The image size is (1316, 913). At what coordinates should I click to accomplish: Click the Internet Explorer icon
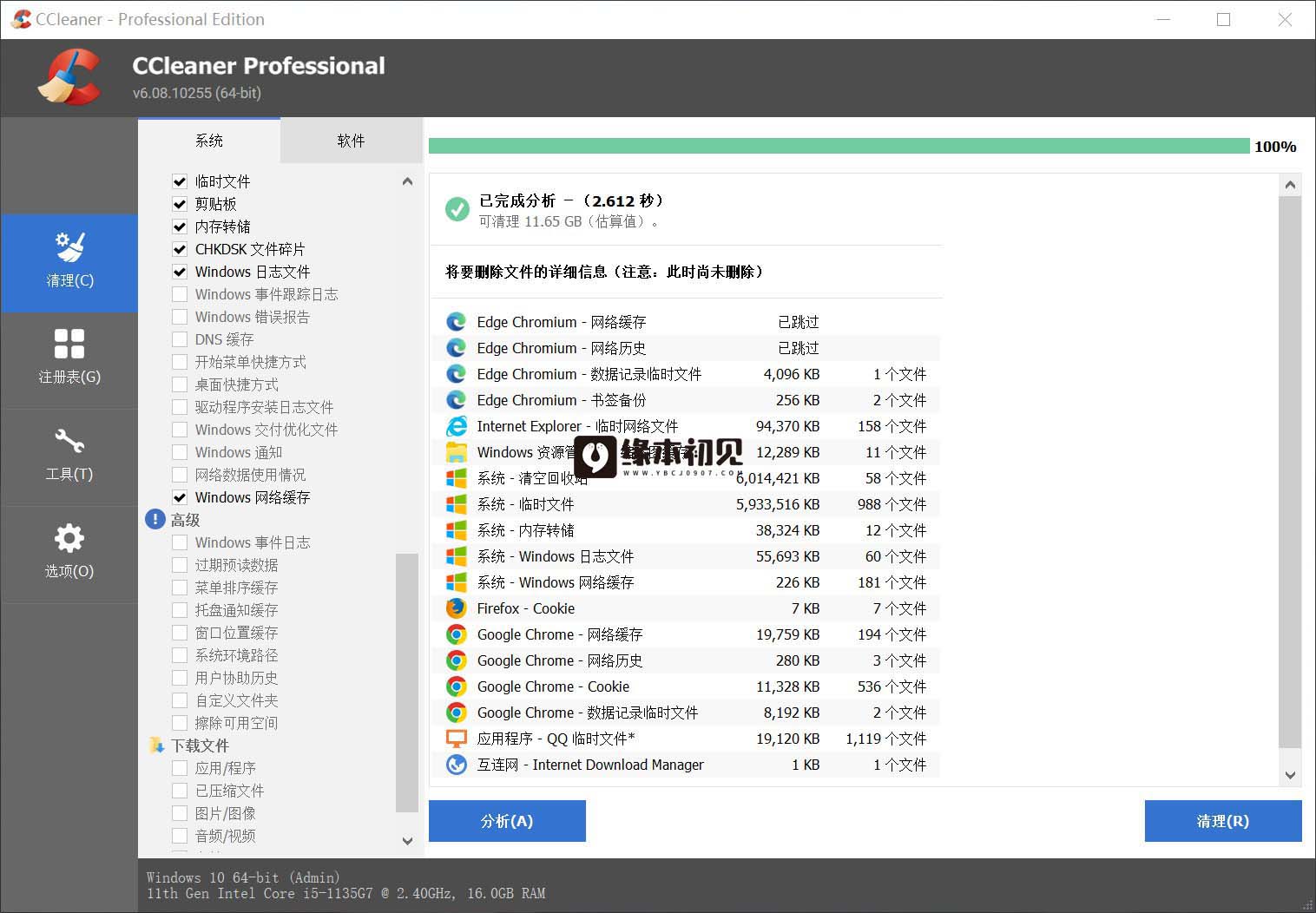[x=456, y=426]
